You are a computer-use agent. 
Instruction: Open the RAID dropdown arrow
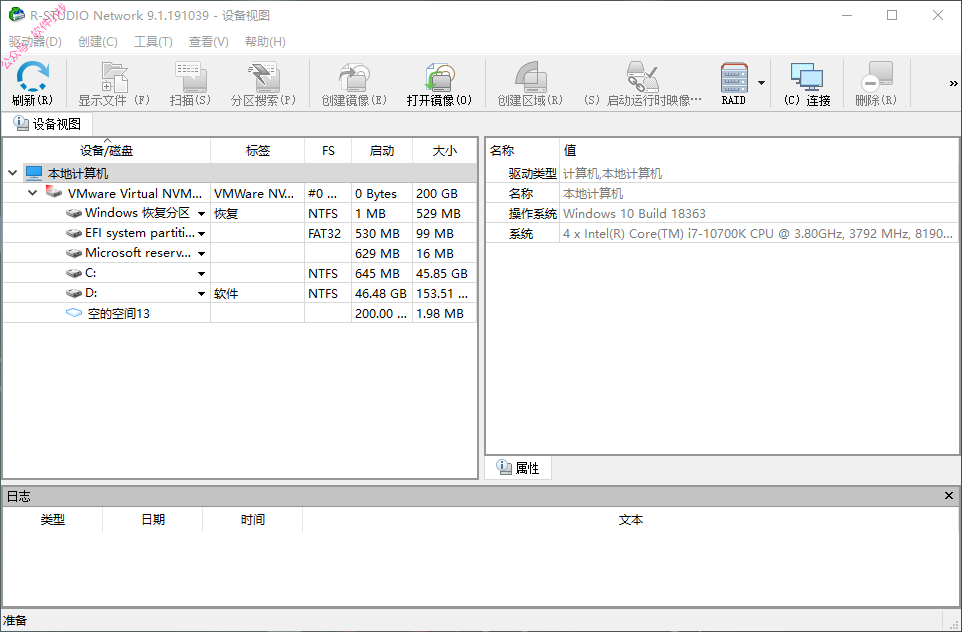pos(761,83)
